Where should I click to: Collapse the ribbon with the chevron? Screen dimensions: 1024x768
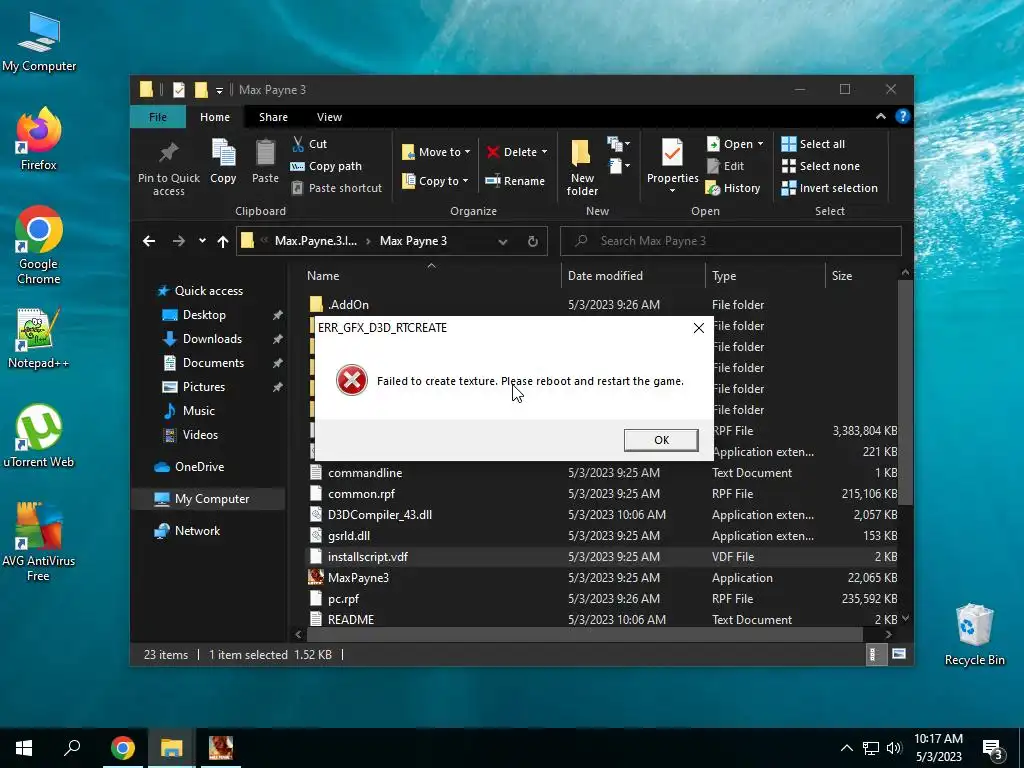(x=880, y=116)
